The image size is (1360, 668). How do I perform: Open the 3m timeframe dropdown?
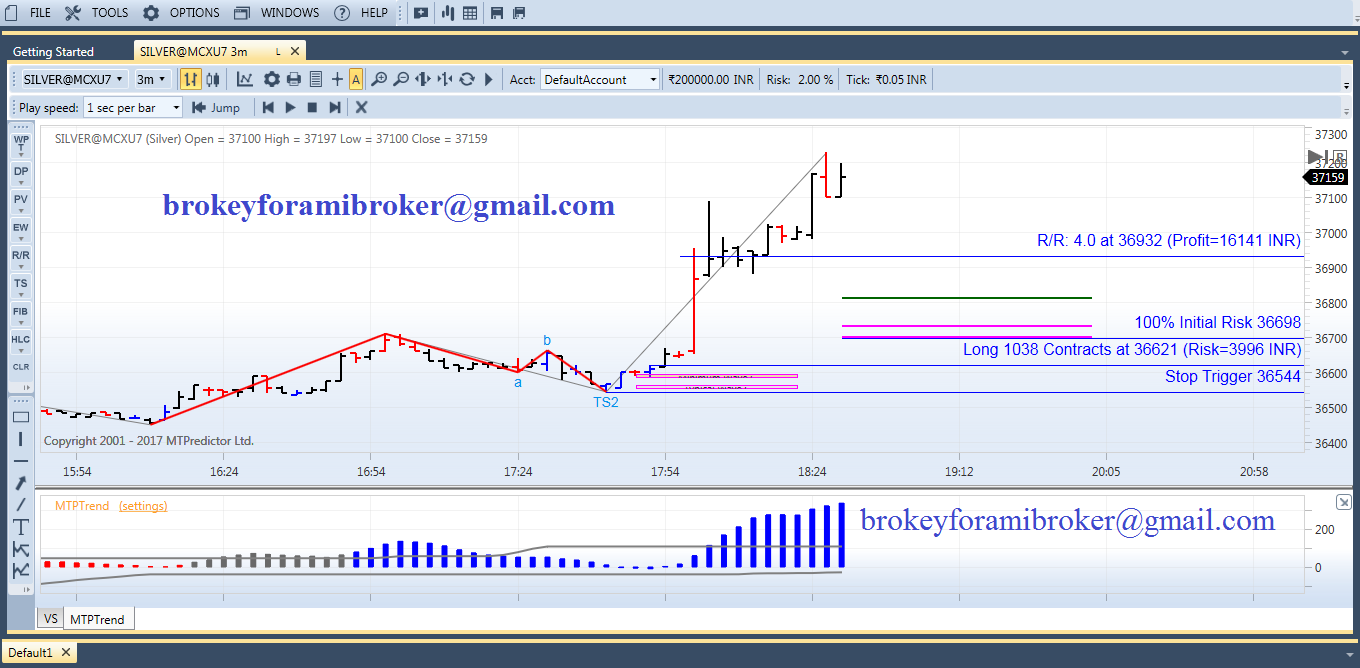coord(152,79)
